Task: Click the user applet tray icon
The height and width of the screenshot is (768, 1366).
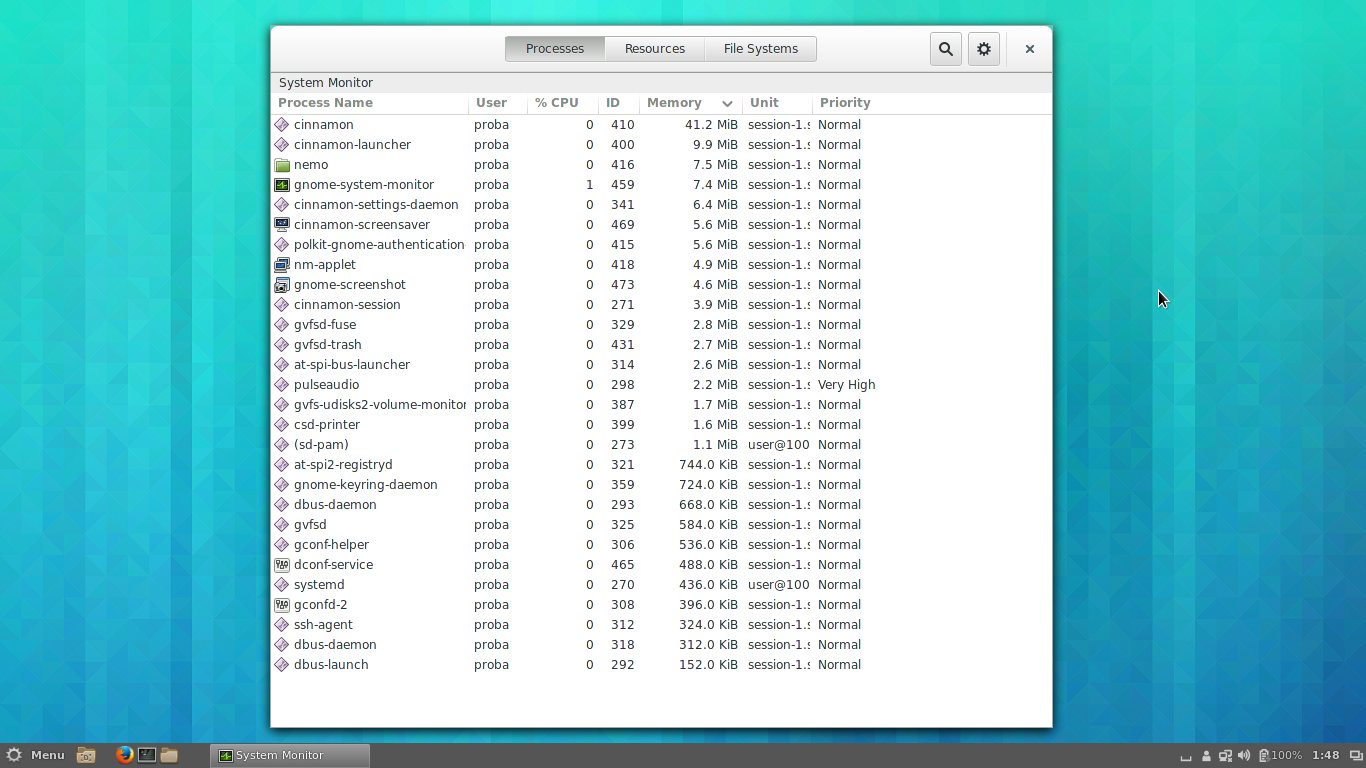Action: (x=1206, y=755)
